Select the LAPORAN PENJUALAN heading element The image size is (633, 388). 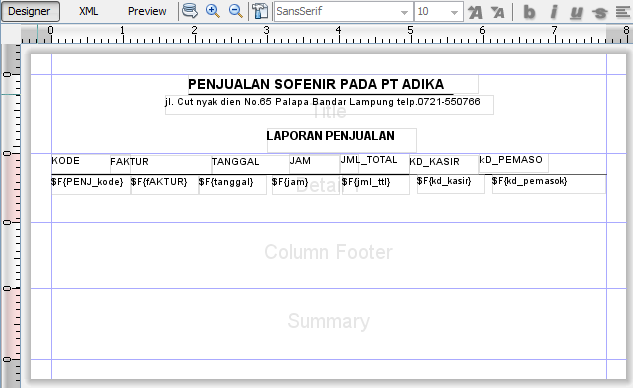(x=342, y=140)
